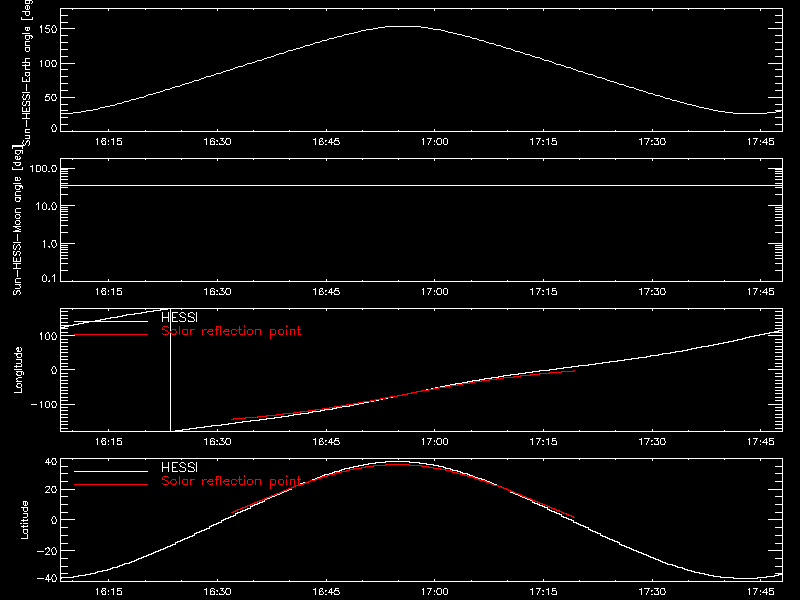Screen dimensions: 800x600
Task: Click red Solar reflection point label in Latitude plot
Action: pos(231,481)
